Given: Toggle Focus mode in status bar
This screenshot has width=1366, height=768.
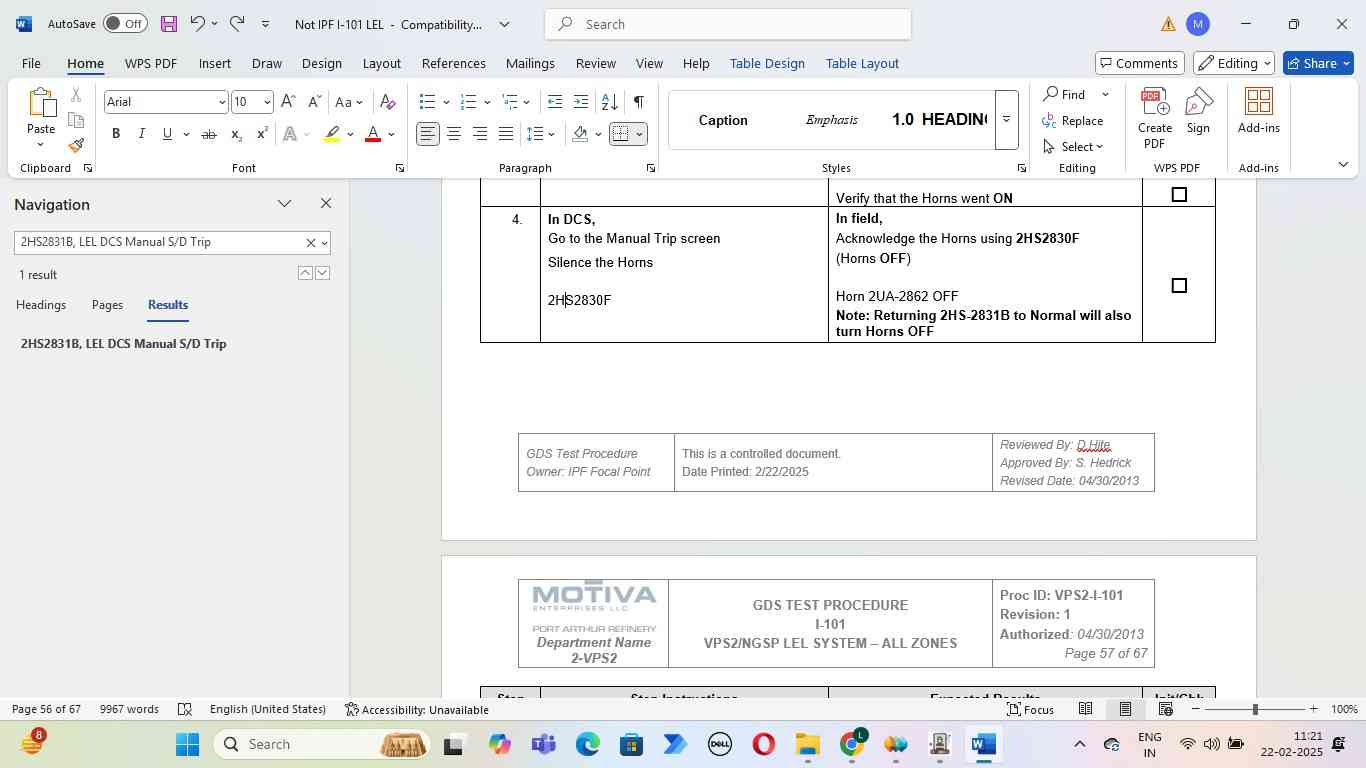Looking at the screenshot, I should [1030, 709].
